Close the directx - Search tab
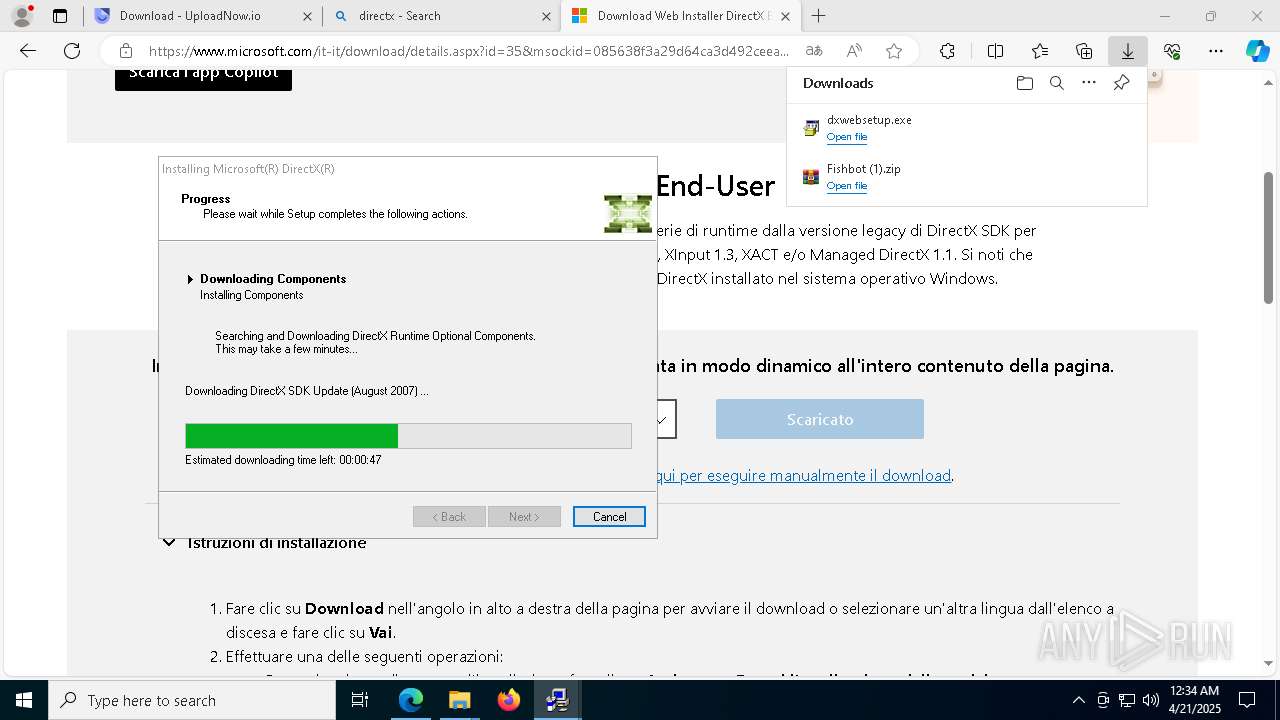Viewport: 1280px width, 720px height. 546,16
